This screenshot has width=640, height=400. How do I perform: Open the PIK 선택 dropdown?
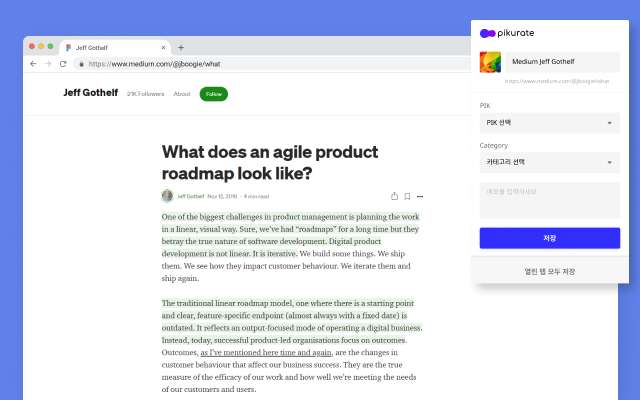coord(550,123)
